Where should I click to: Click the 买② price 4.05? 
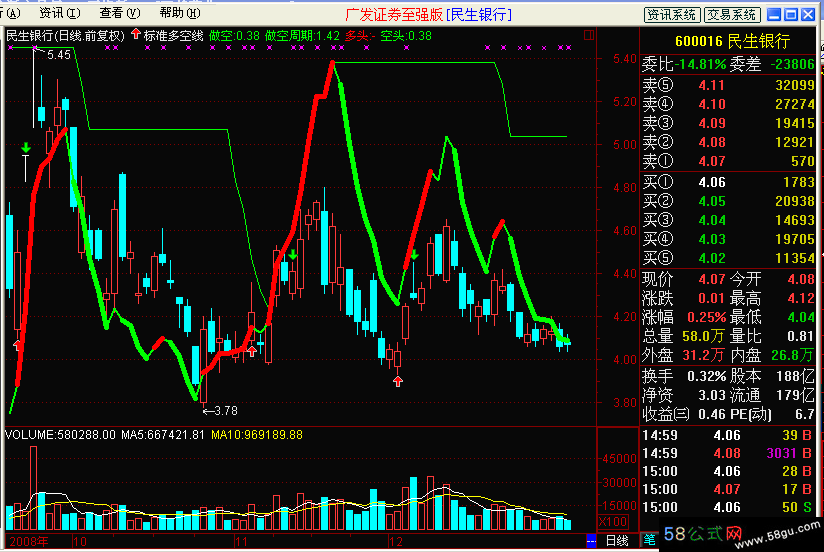[712, 201]
